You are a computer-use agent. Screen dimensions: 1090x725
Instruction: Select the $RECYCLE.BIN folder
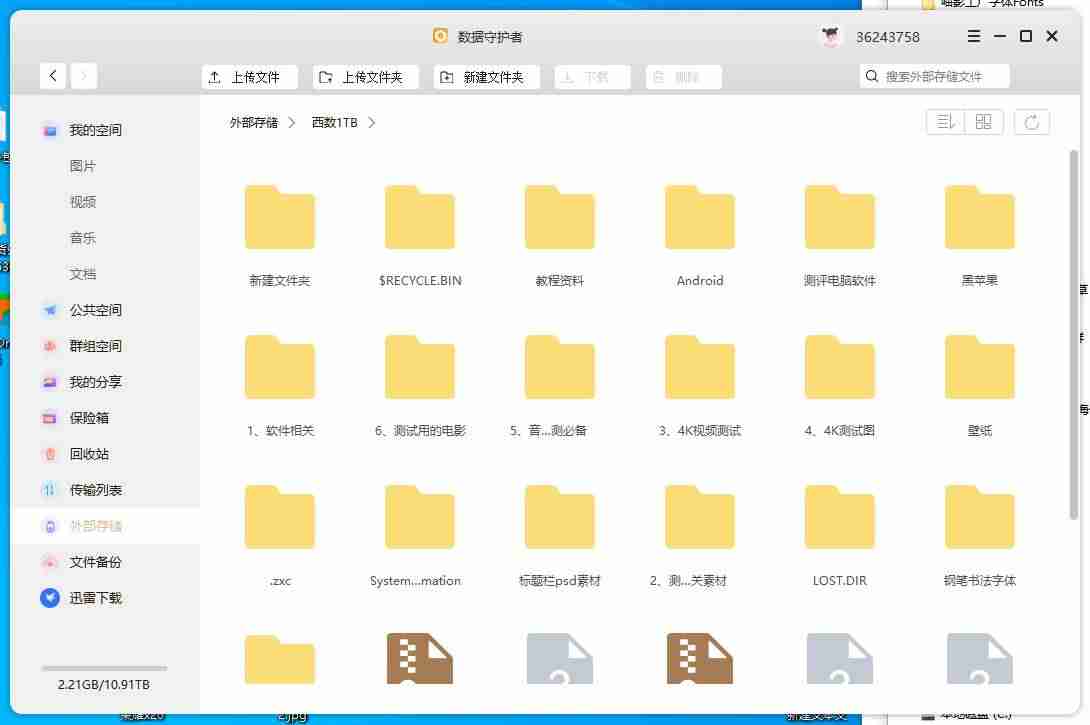(420, 217)
